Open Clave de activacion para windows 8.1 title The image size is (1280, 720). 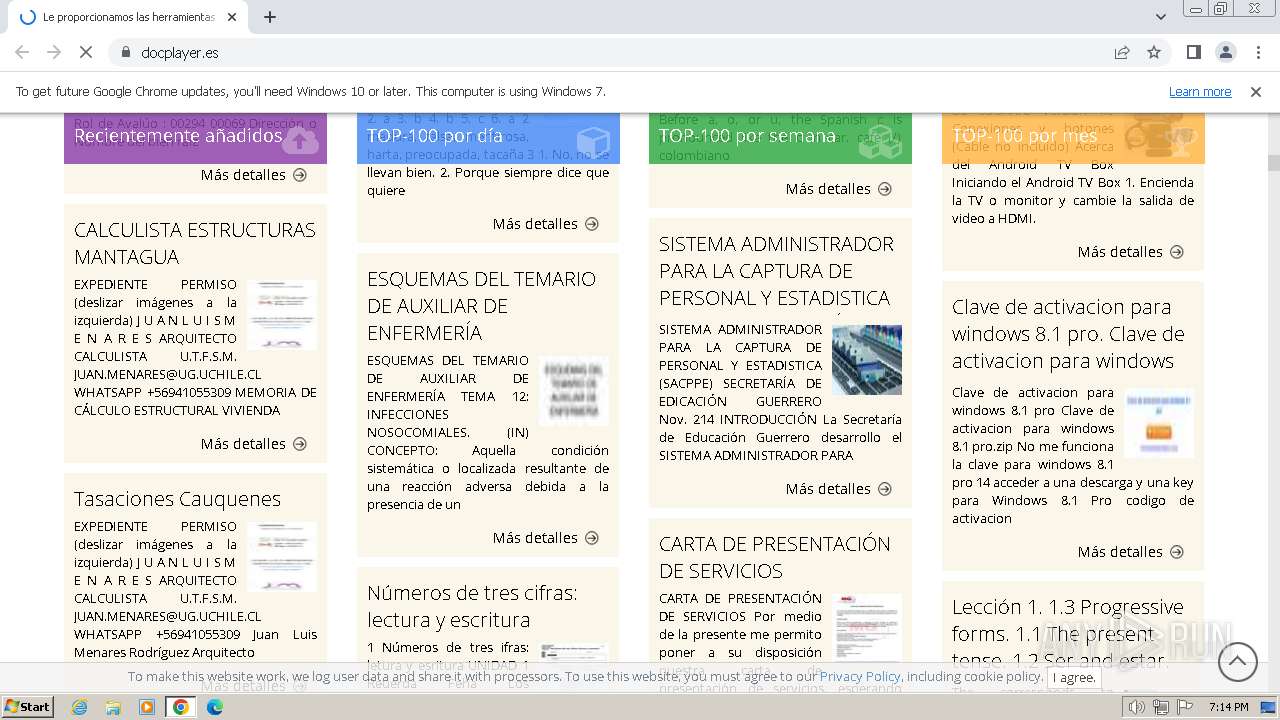[1068, 333]
